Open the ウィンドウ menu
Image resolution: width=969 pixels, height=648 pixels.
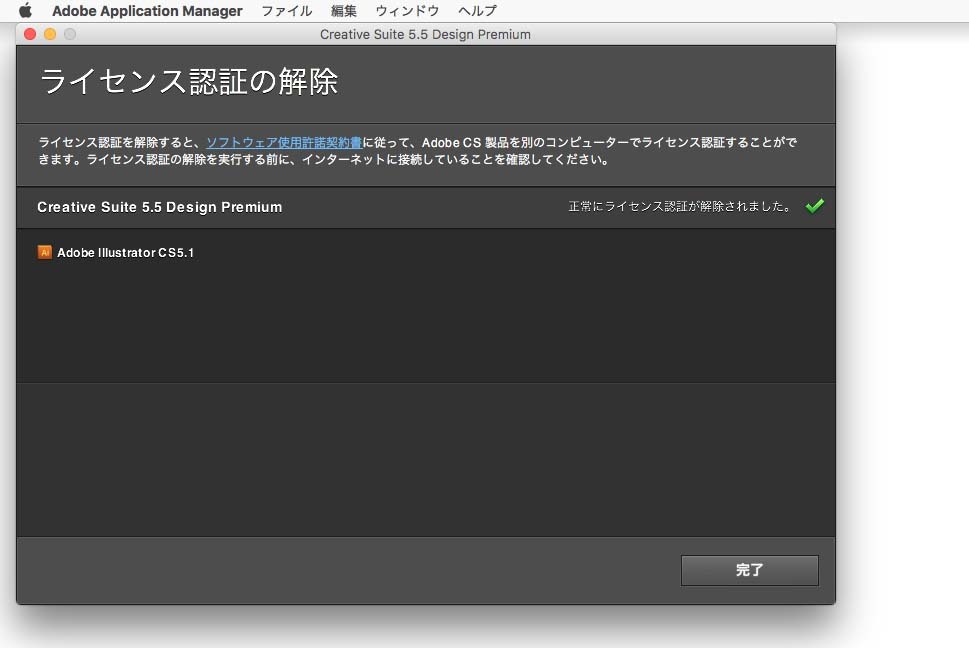point(407,11)
